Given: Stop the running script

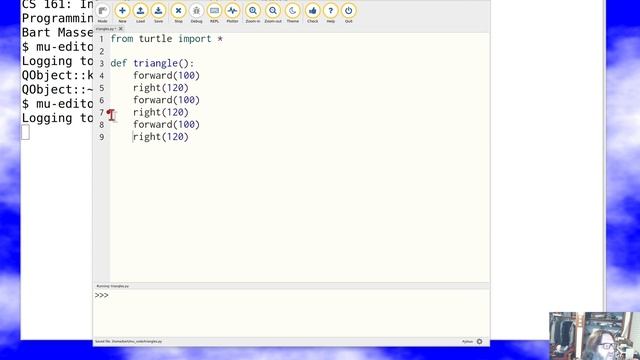Looking at the screenshot, I should 178,13.
